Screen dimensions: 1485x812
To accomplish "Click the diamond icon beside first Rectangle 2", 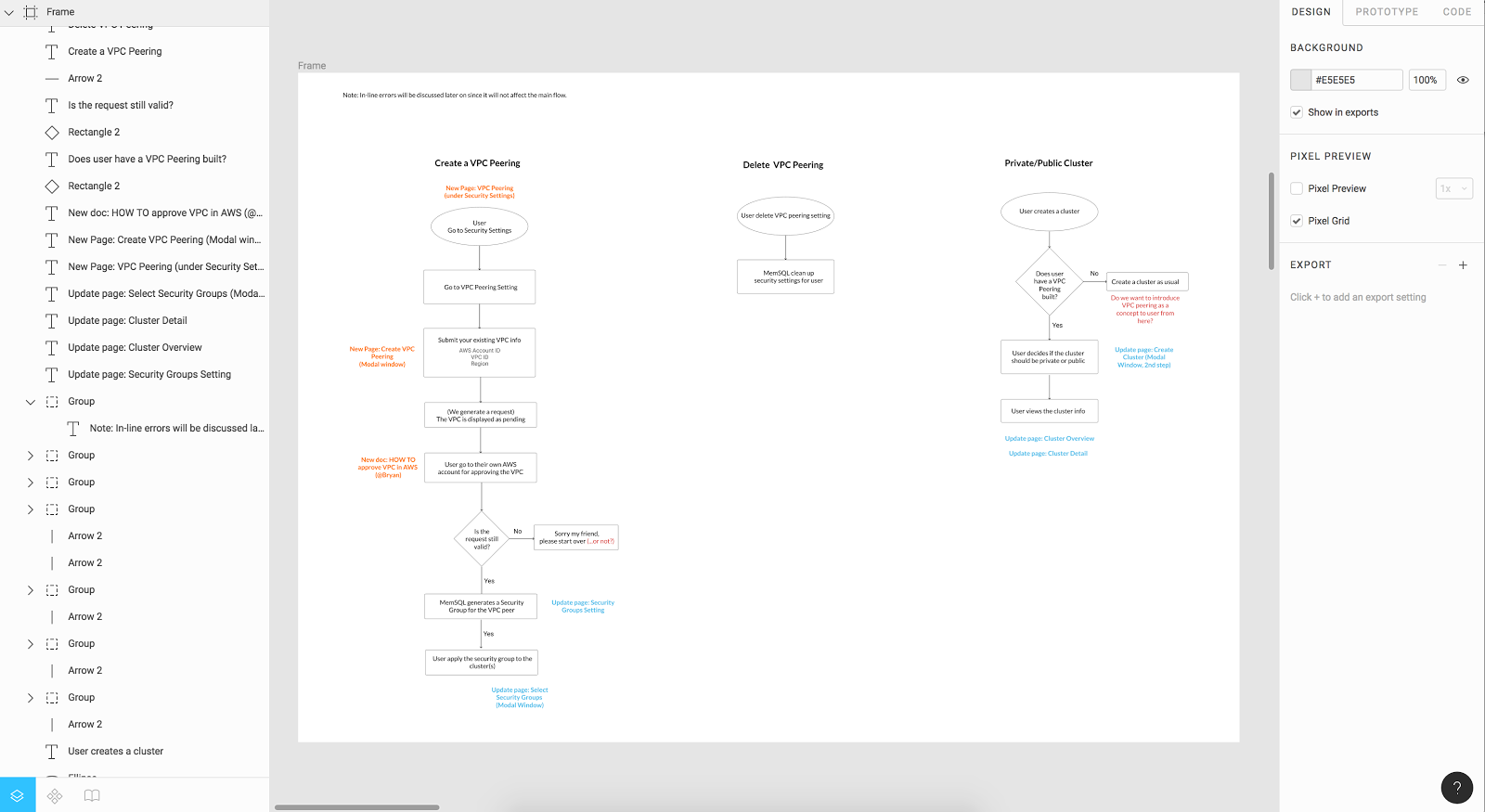I will [x=52, y=133].
